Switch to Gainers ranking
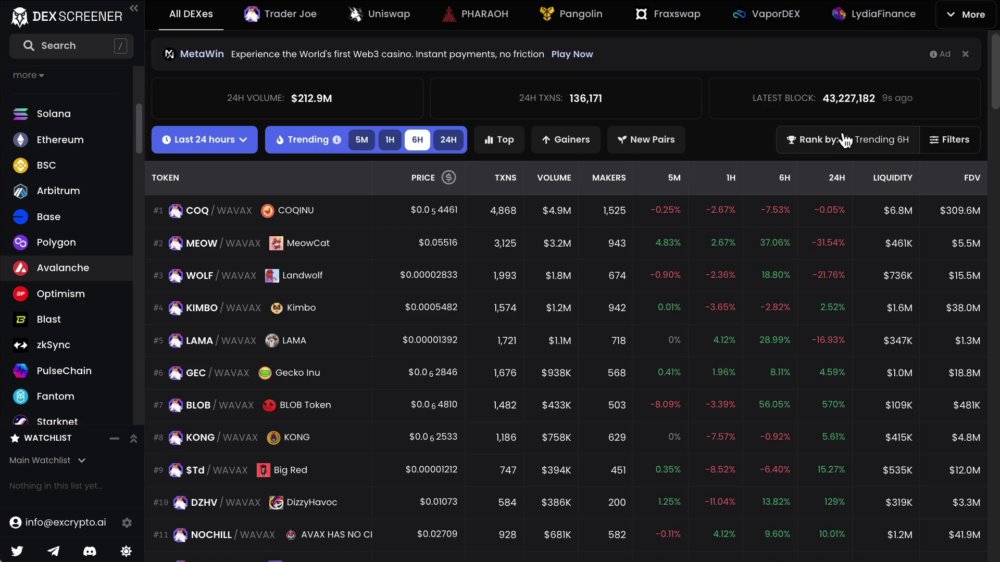This screenshot has height=562, width=1000. (566, 140)
